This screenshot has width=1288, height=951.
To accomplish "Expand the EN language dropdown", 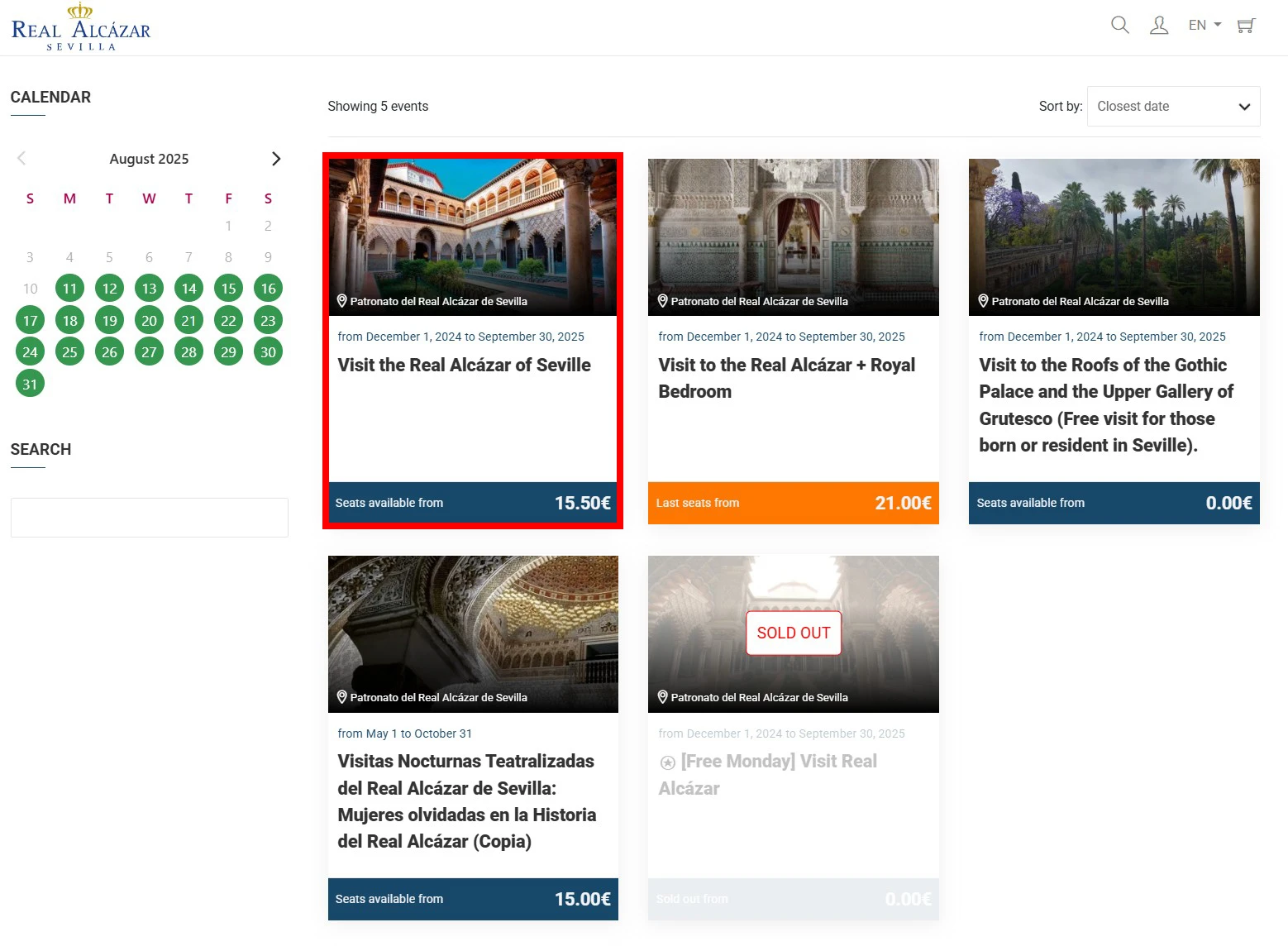I will point(1205,25).
